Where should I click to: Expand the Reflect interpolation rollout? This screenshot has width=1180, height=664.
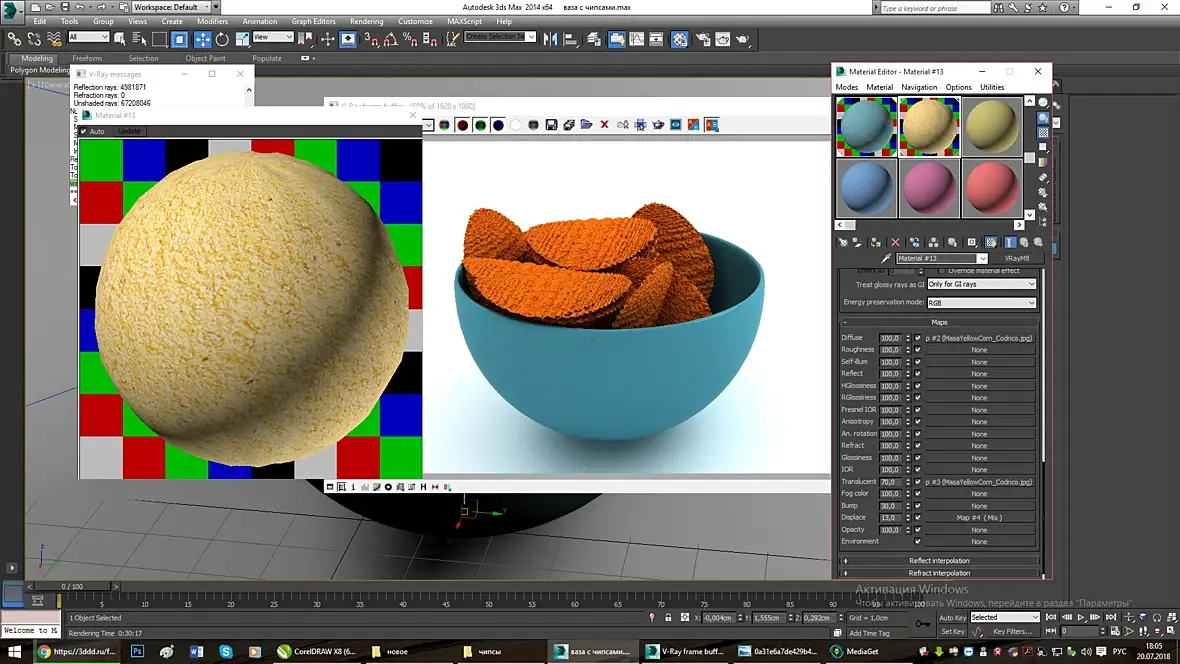point(939,561)
